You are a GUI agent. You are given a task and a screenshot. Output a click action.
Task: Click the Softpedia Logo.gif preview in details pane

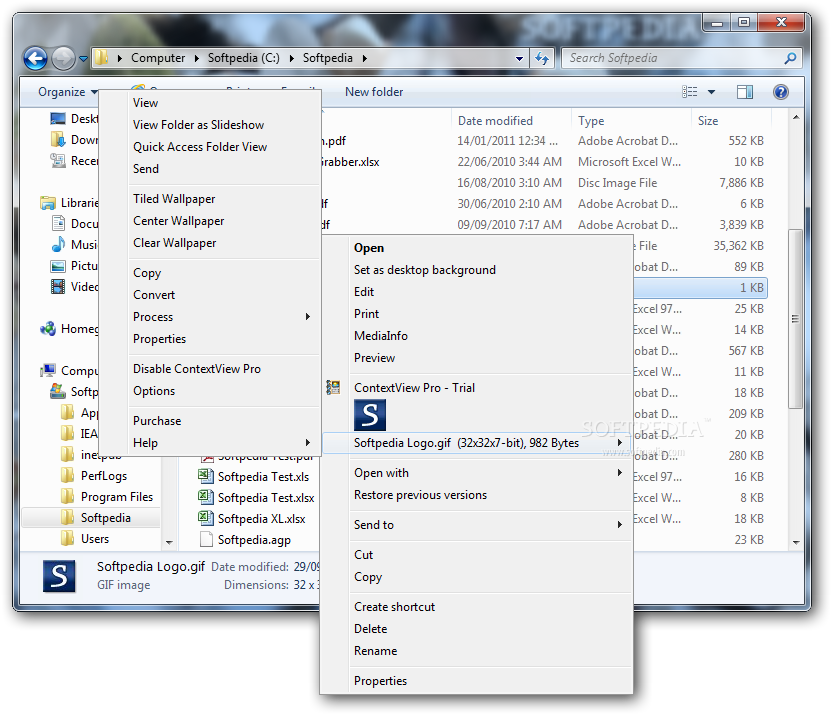59,576
